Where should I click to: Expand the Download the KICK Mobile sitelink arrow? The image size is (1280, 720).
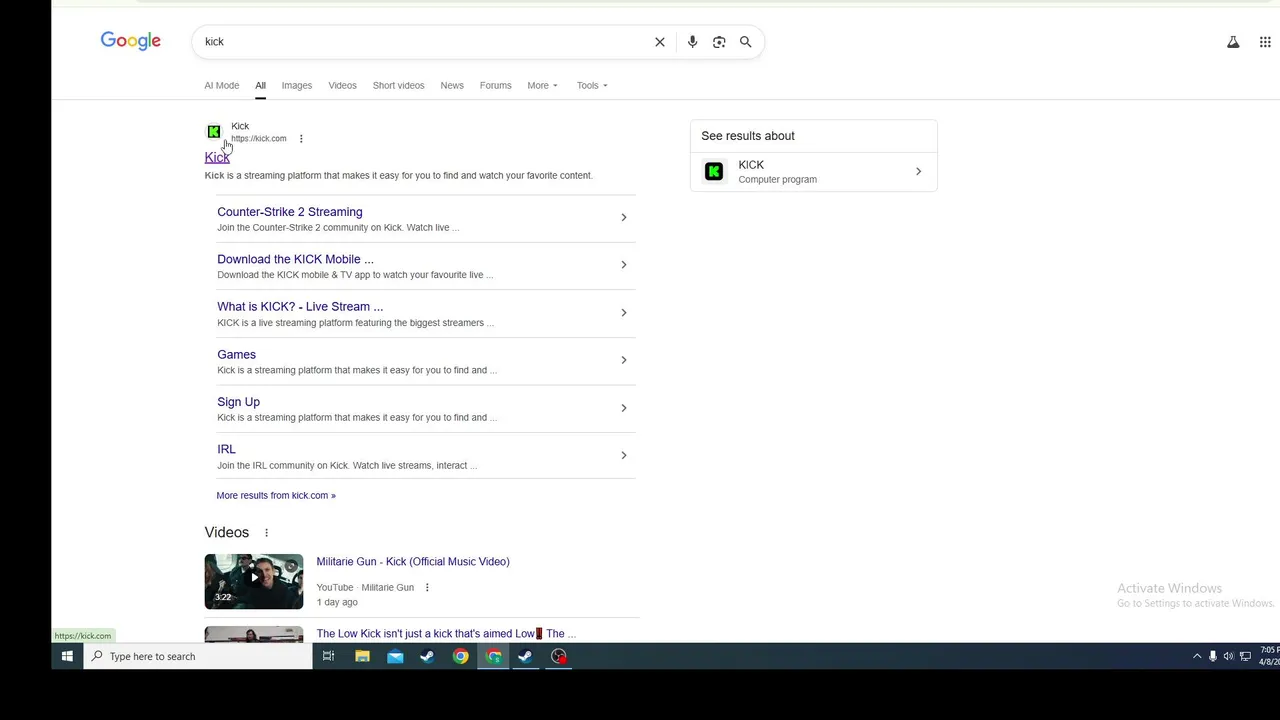(623, 265)
